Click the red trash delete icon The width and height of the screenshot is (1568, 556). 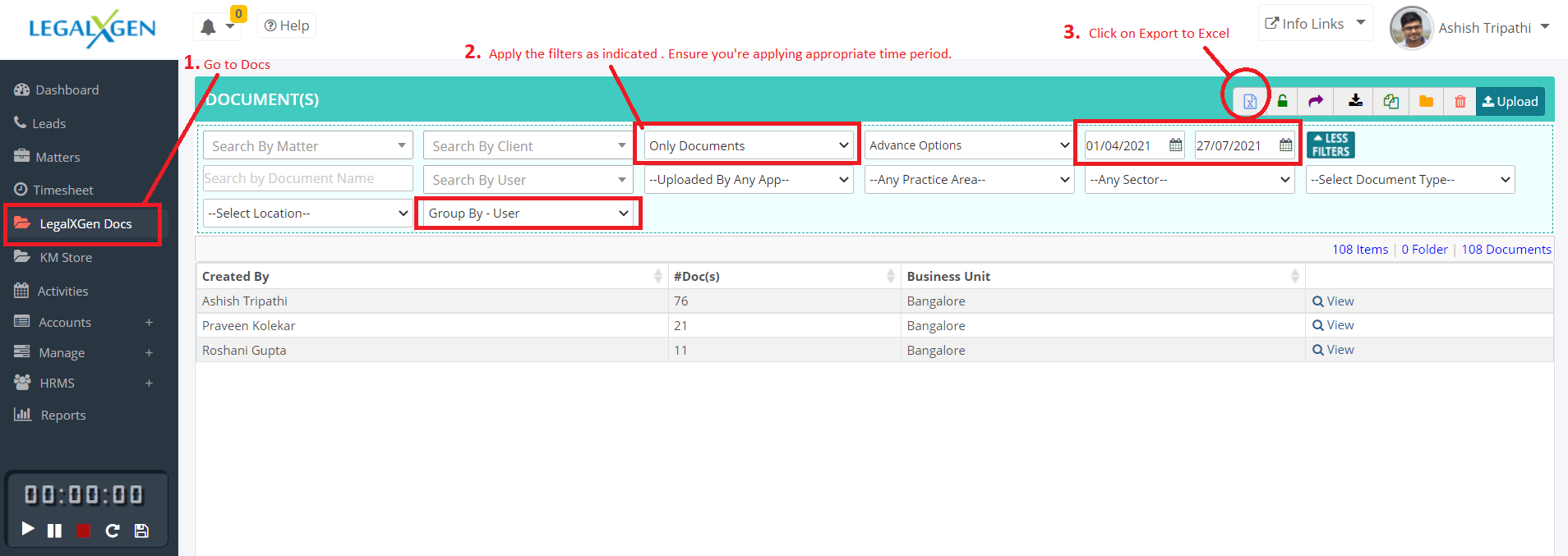tap(1460, 101)
